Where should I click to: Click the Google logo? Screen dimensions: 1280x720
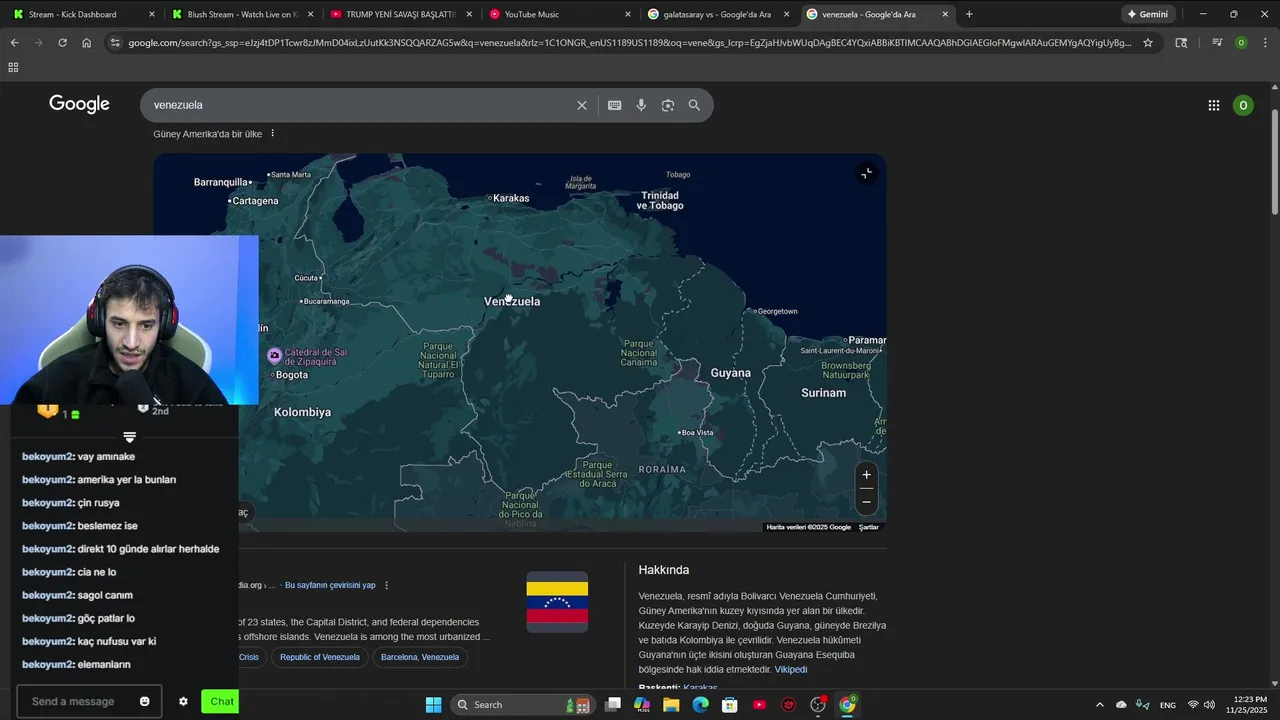coord(79,104)
